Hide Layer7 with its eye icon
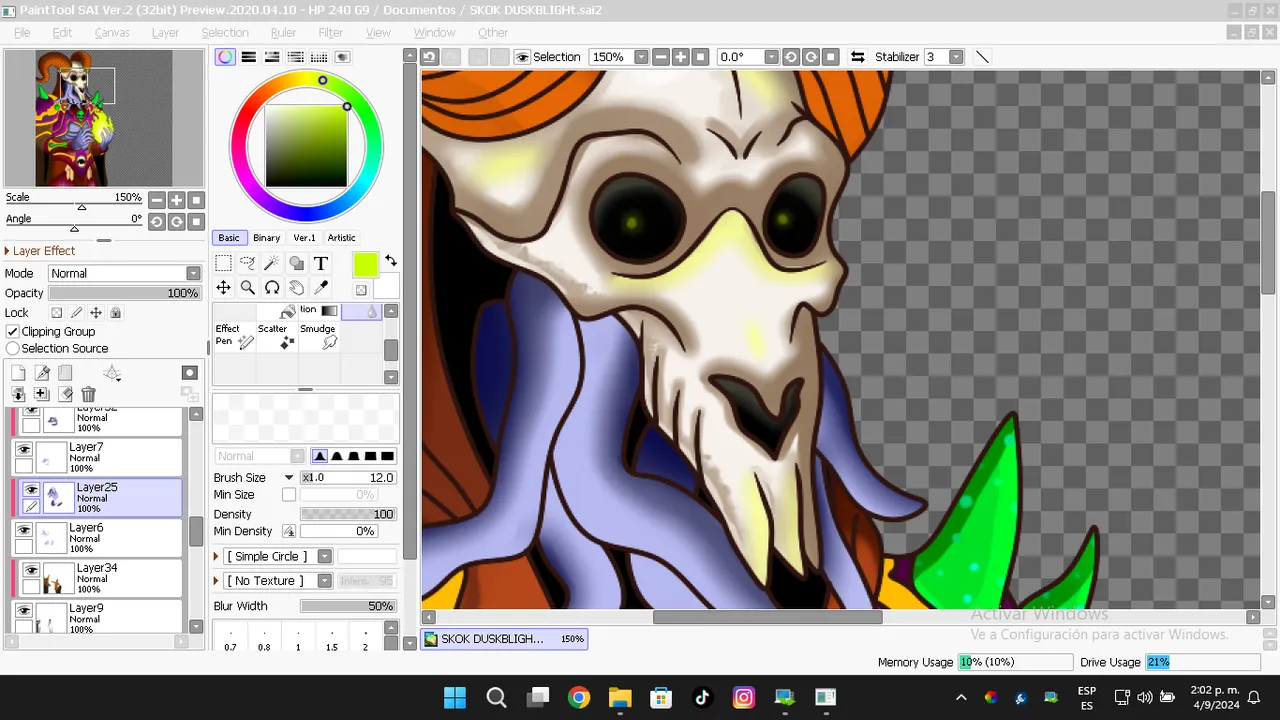 coord(24,450)
